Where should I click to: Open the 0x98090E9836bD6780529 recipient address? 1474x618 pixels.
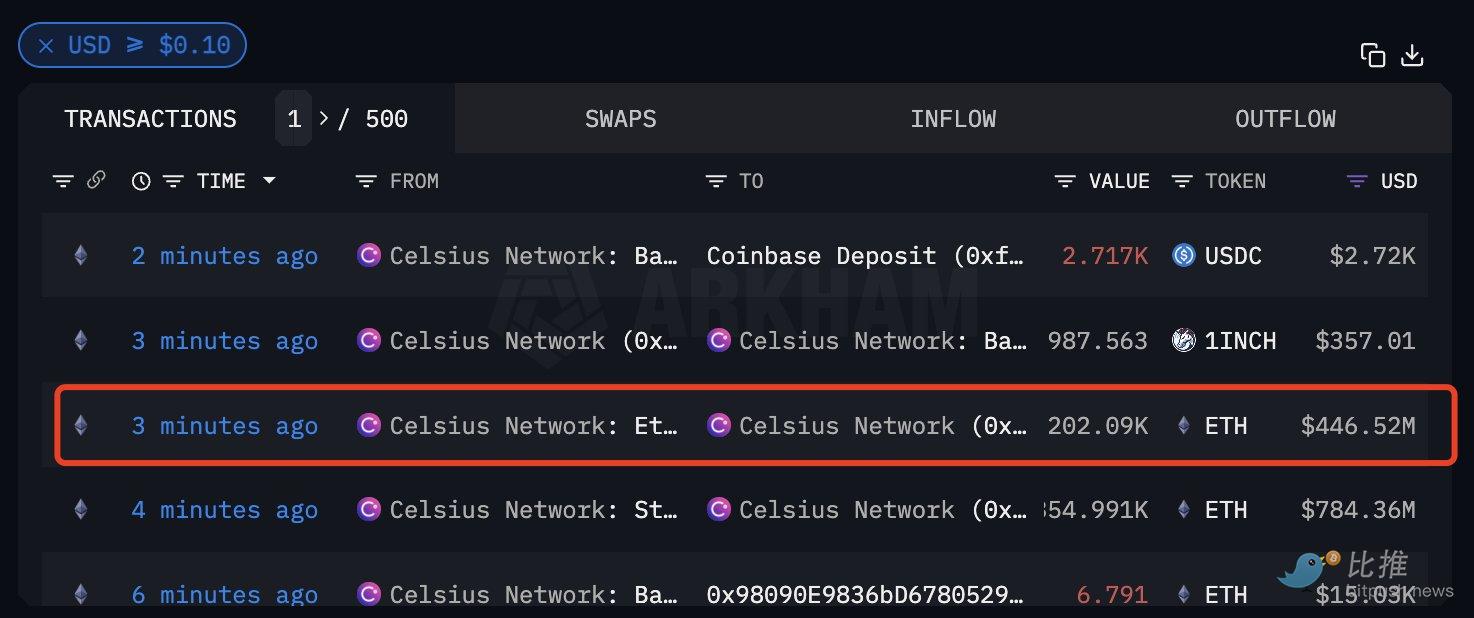[x=866, y=594]
